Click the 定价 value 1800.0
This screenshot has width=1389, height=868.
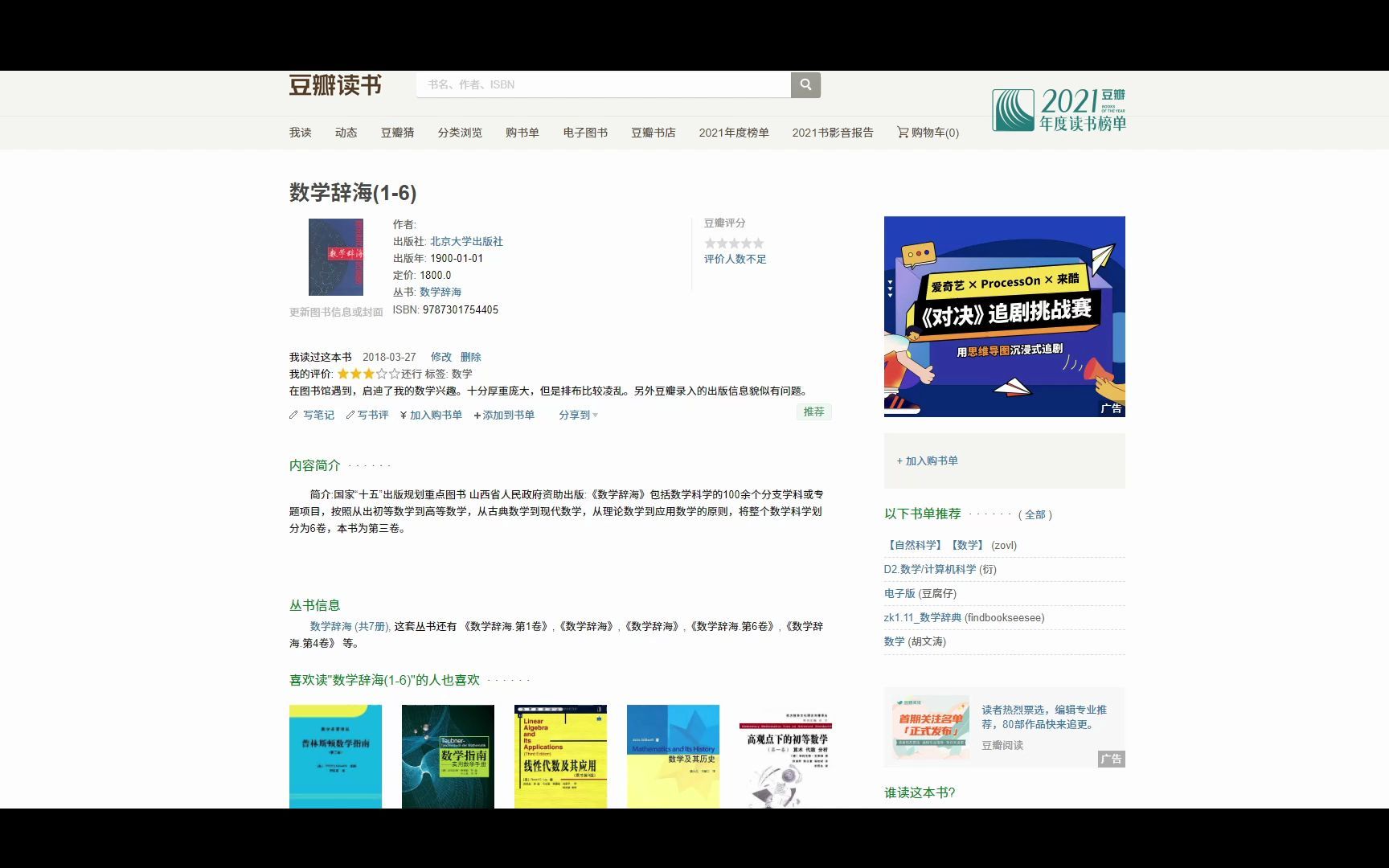(436, 275)
